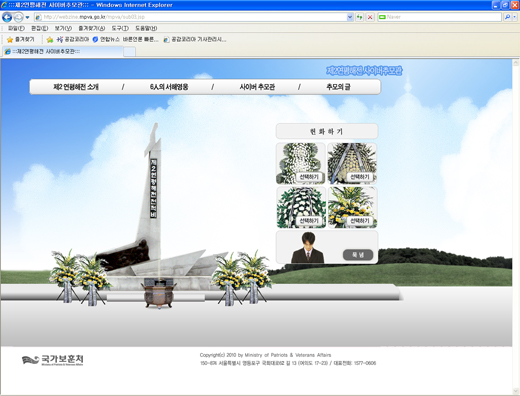This screenshot has width=520, height=396.
Task: Click the bowing man image
Action: tap(307, 248)
